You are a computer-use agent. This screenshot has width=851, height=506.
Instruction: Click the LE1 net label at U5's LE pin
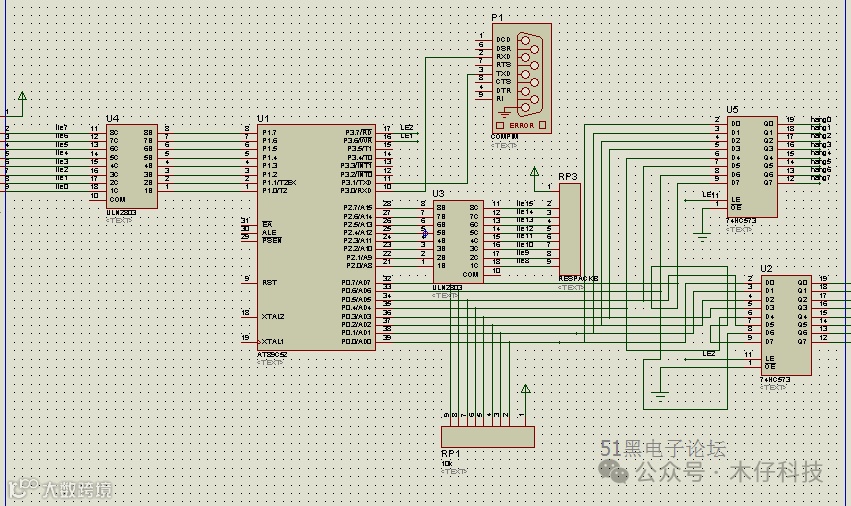pyautogui.click(x=708, y=194)
